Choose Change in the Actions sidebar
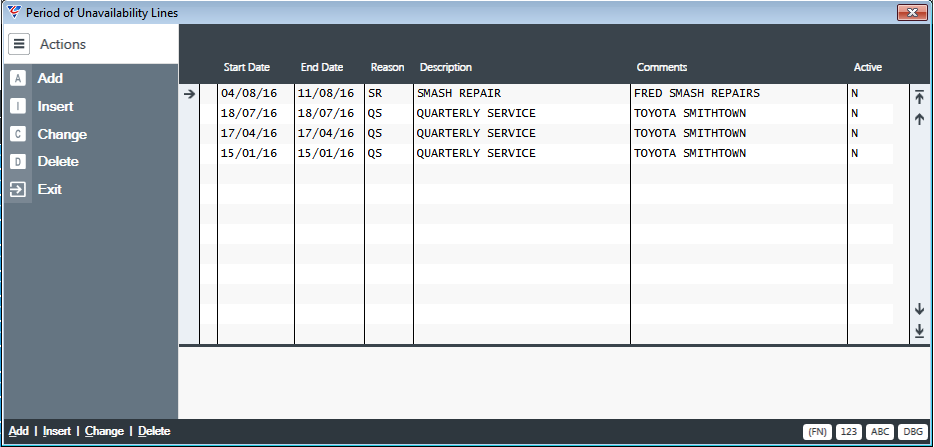The image size is (934, 447). 62,134
